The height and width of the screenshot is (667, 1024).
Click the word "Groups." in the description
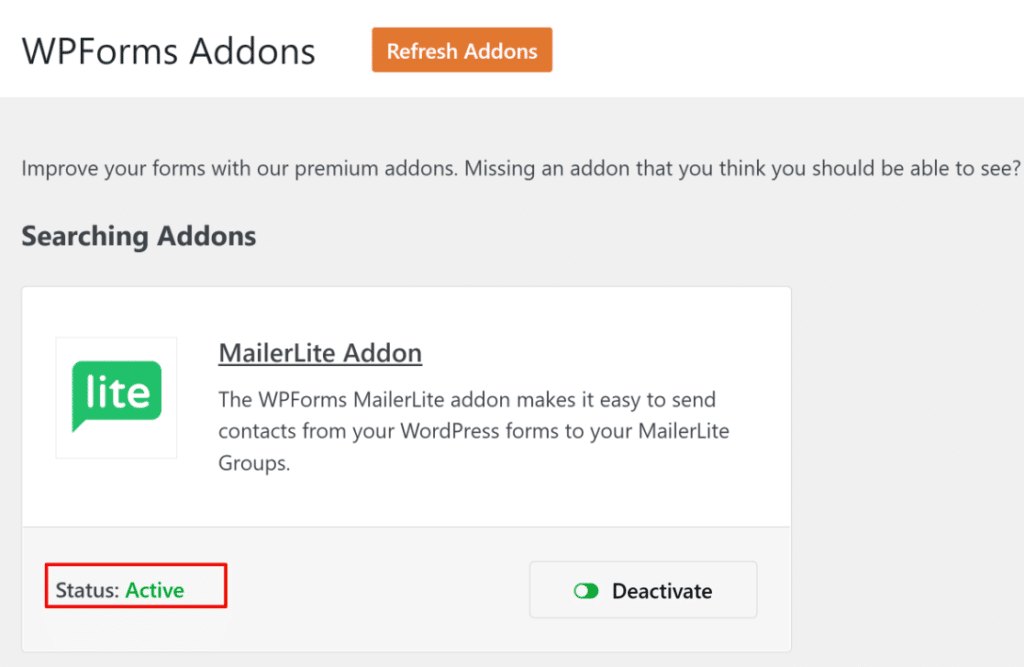tap(254, 464)
